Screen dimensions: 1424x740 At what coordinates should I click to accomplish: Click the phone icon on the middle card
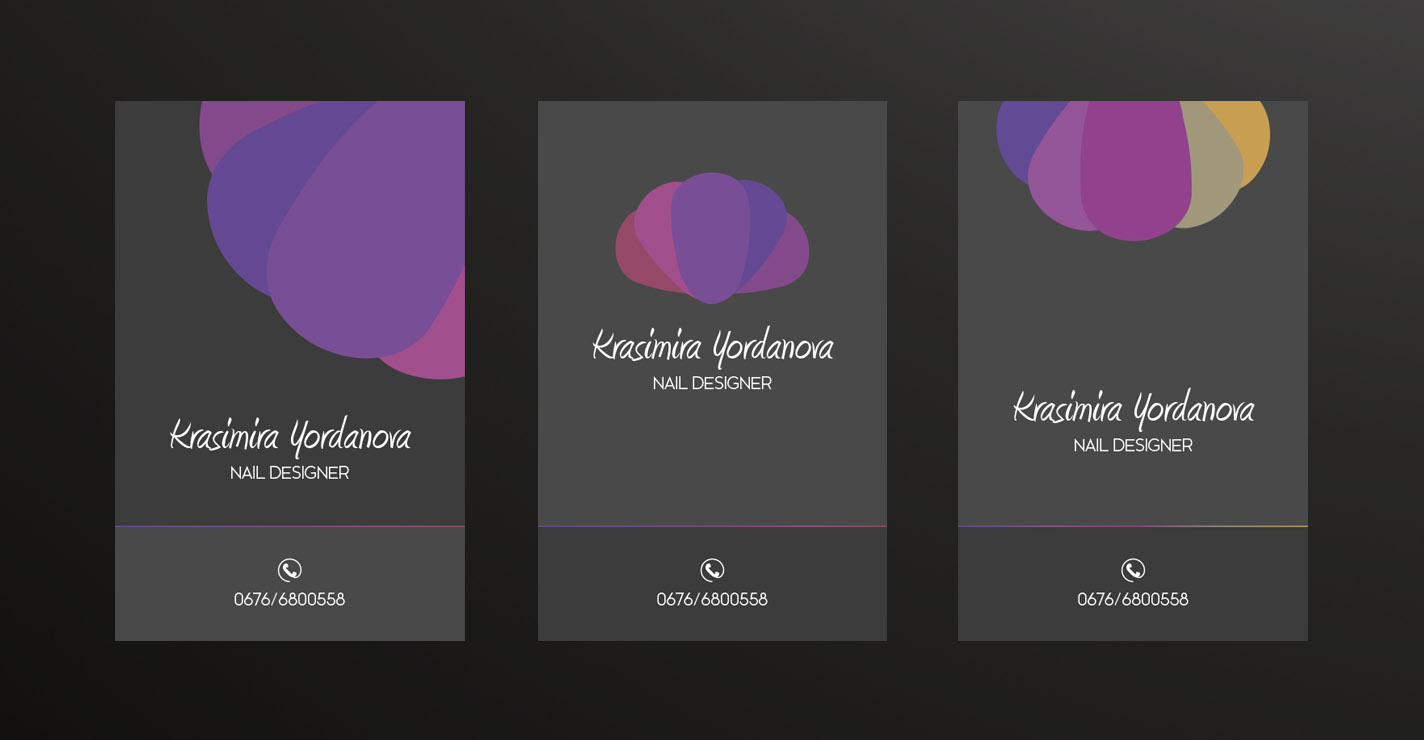coord(712,570)
